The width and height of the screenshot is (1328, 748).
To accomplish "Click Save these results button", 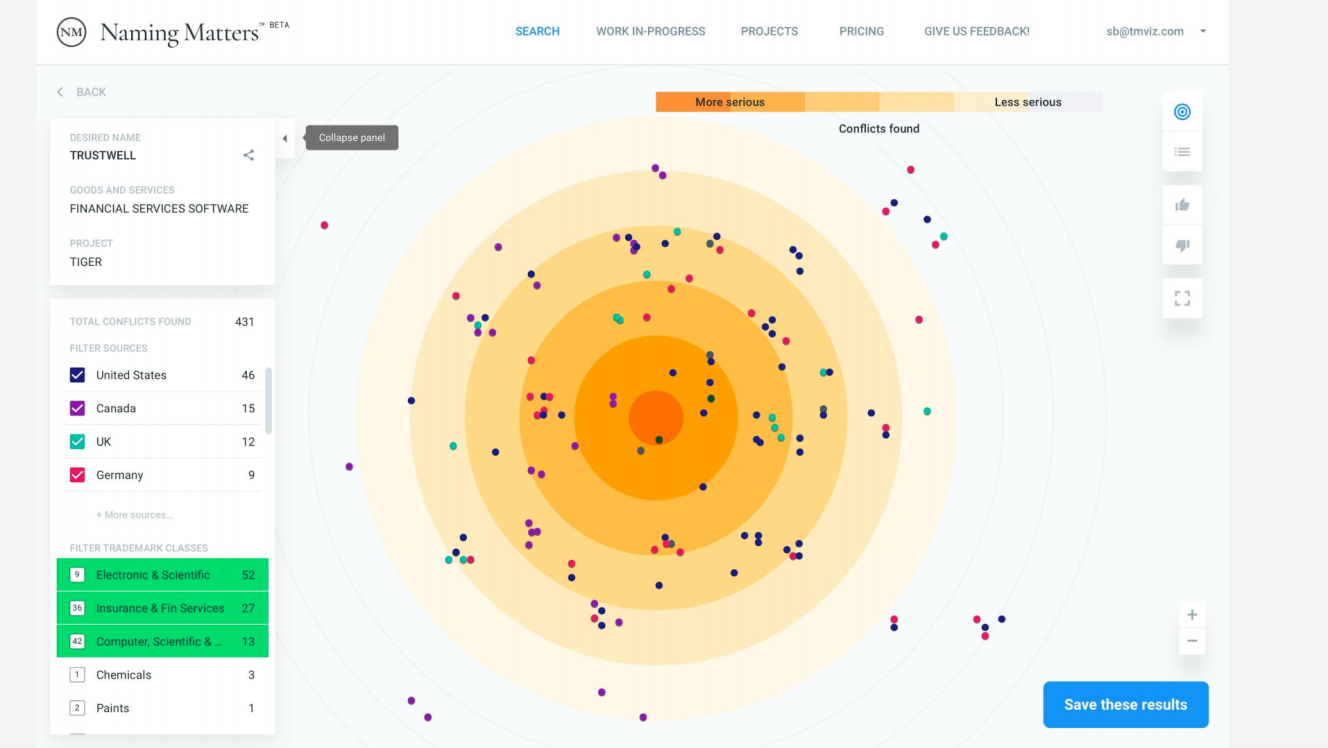I will (1126, 705).
